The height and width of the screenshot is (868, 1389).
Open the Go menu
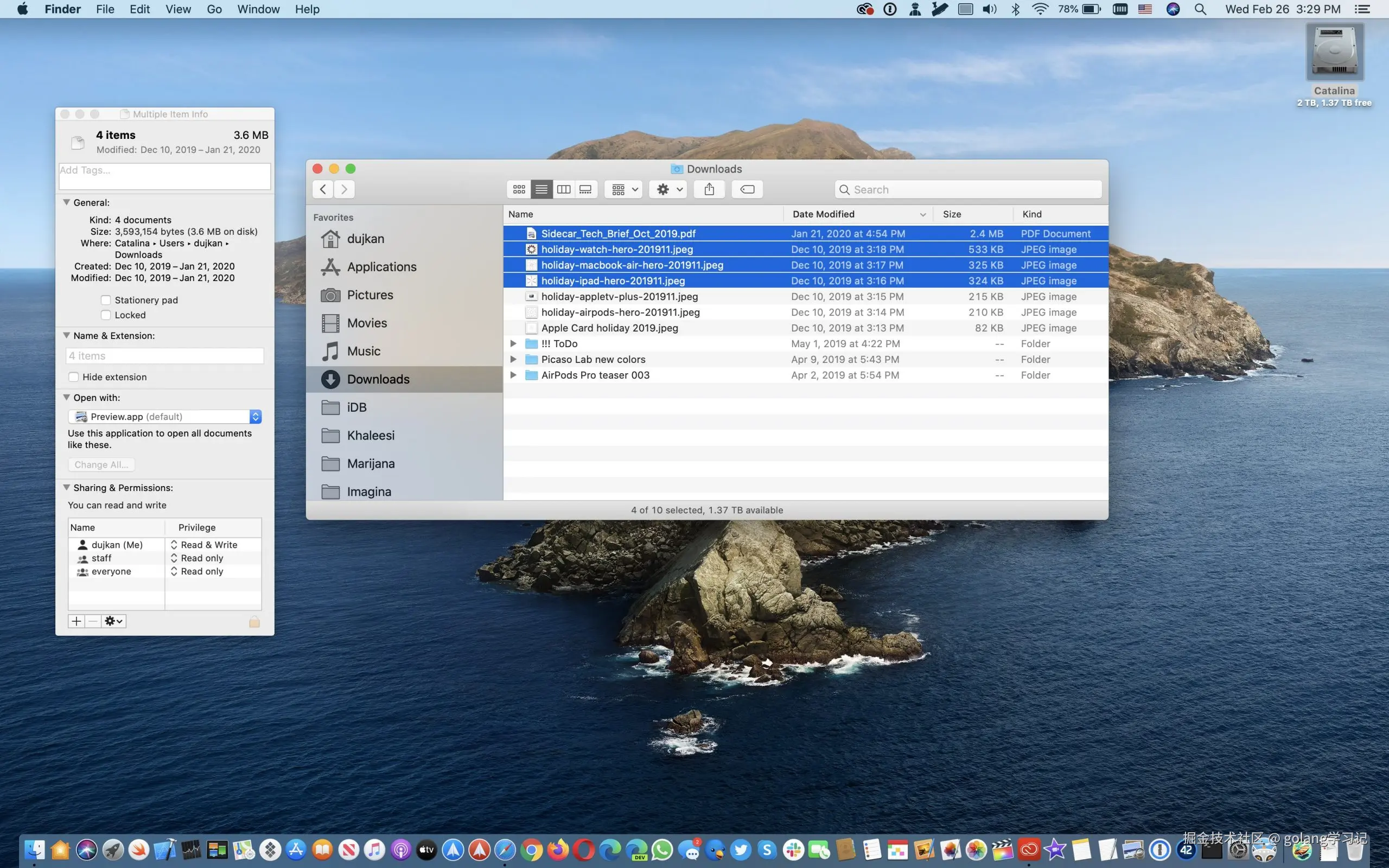[x=214, y=9]
